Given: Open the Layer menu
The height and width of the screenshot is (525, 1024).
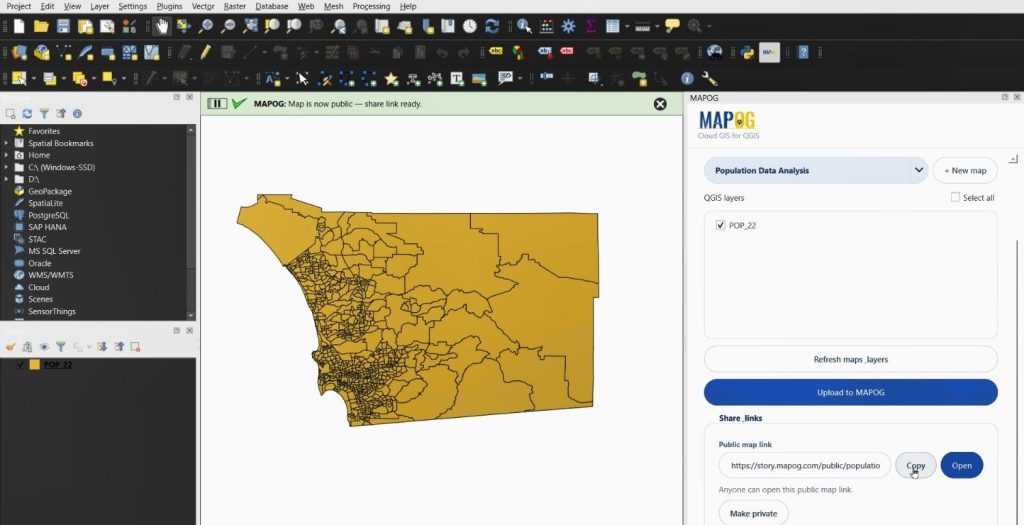Looking at the screenshot, I should tap(99, 7).
